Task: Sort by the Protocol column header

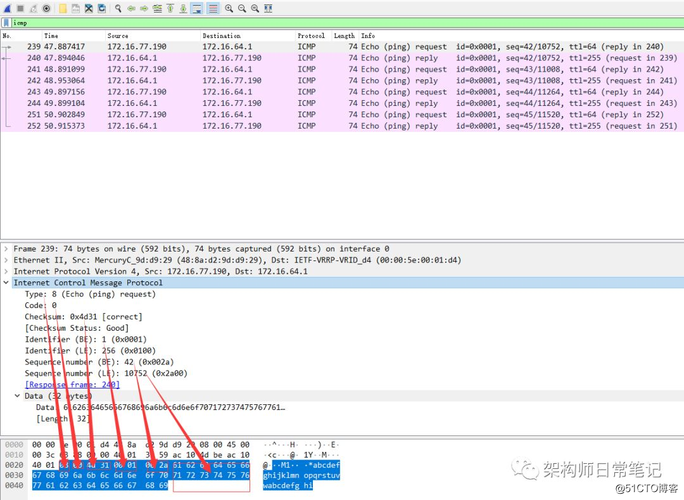Action: [313, 36]
